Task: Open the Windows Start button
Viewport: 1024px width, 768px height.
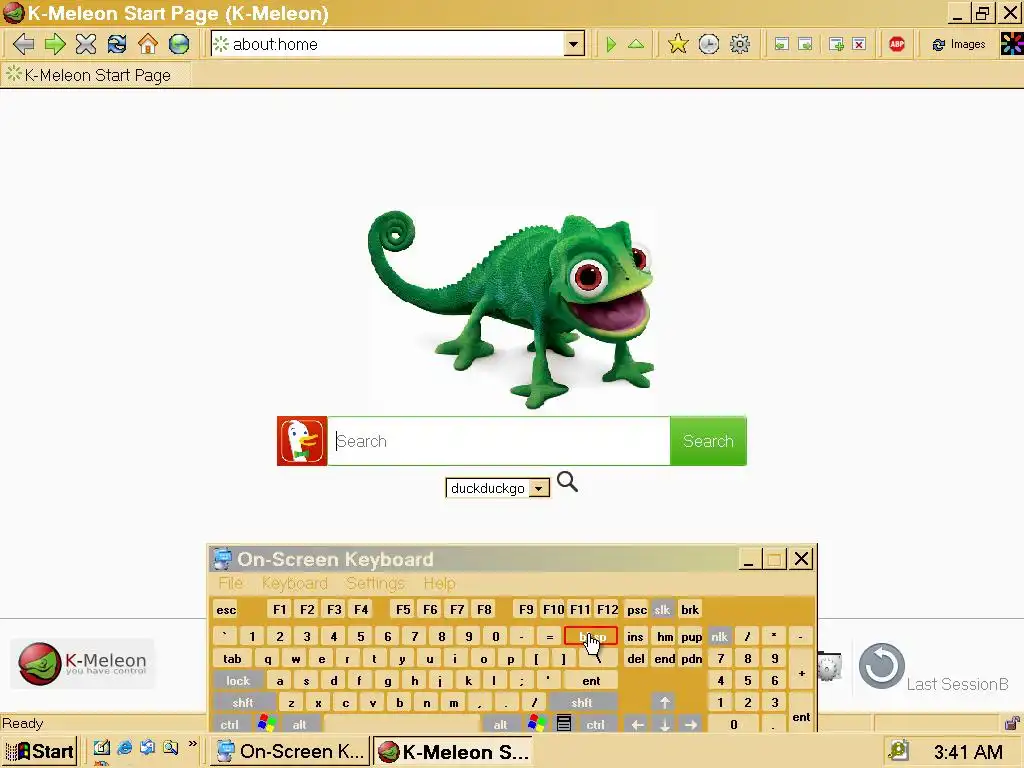Action: click(40, 751)
